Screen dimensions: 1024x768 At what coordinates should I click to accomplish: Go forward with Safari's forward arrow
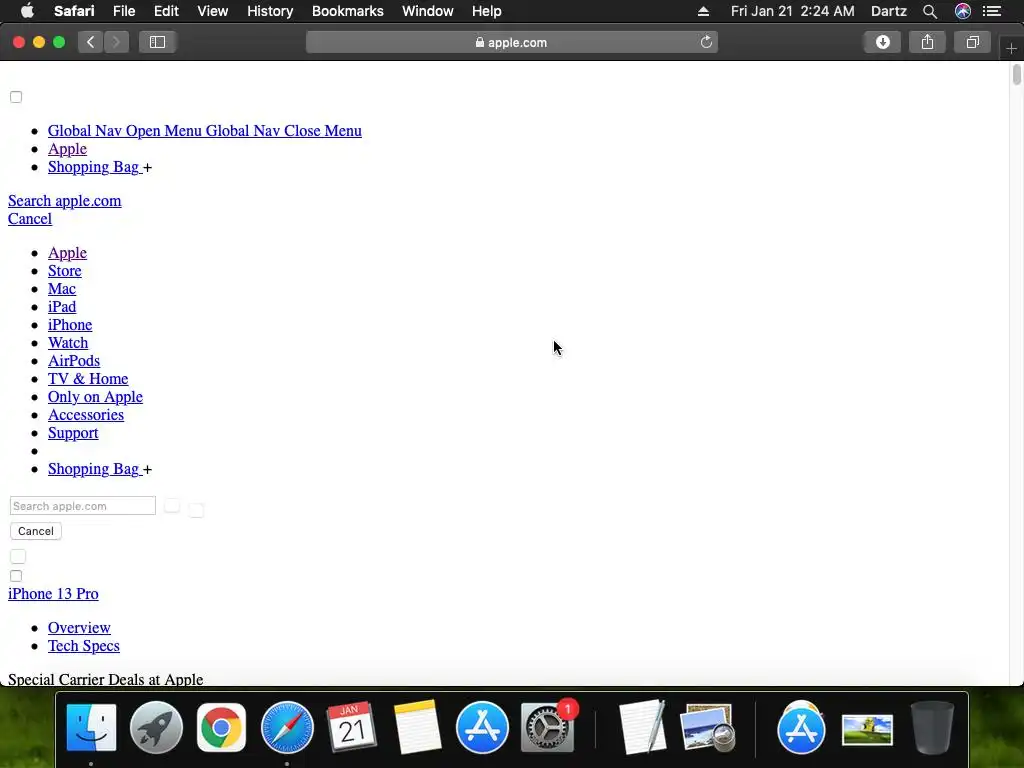[x=116, y=42]
